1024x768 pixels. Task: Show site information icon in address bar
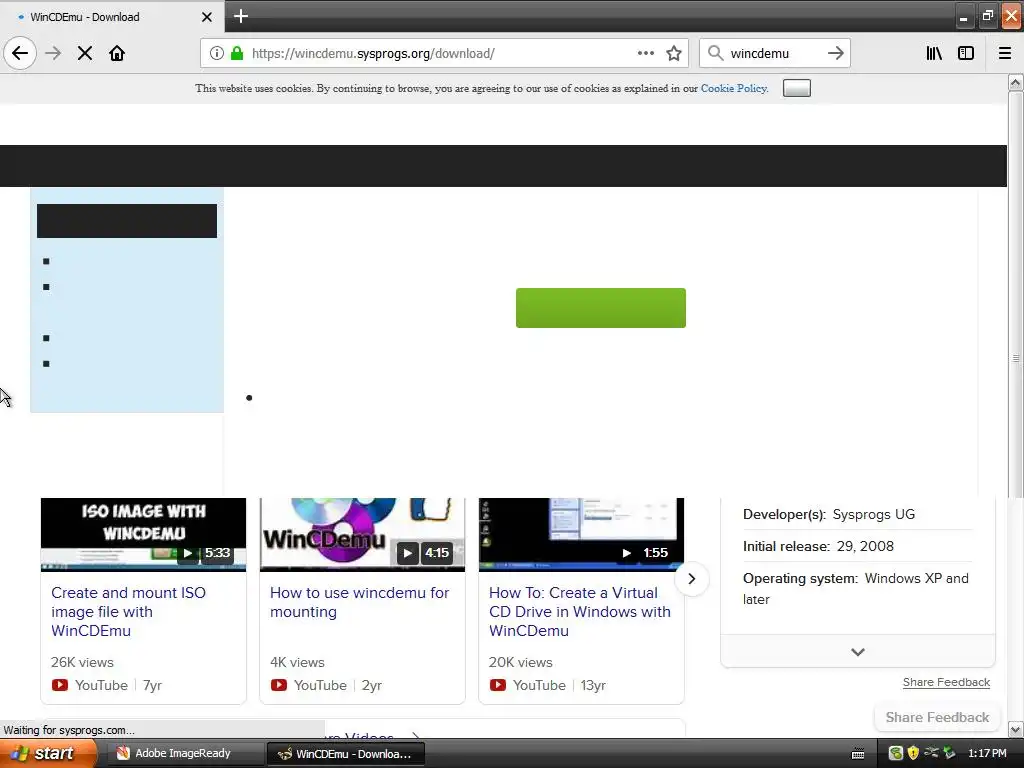coord(217,53)
